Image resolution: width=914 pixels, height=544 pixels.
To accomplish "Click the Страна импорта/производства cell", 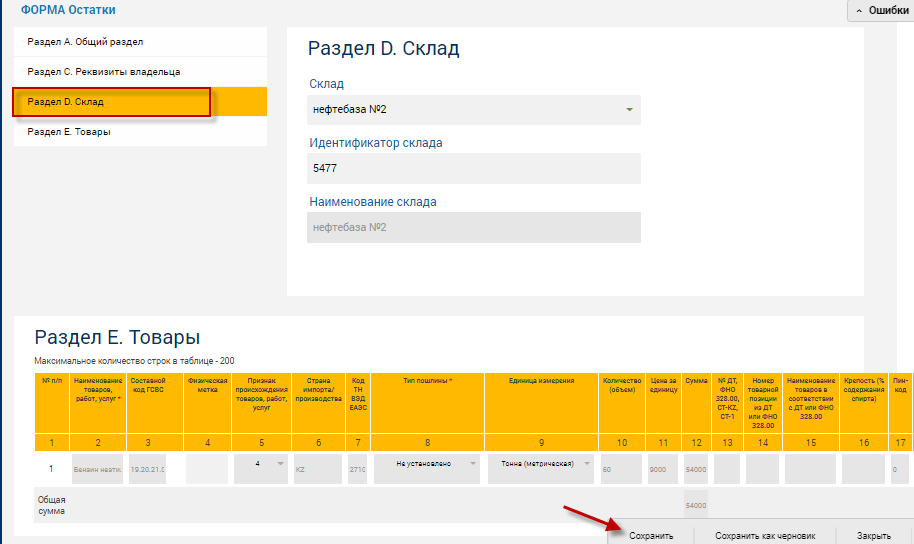I will tap(318, 468).
